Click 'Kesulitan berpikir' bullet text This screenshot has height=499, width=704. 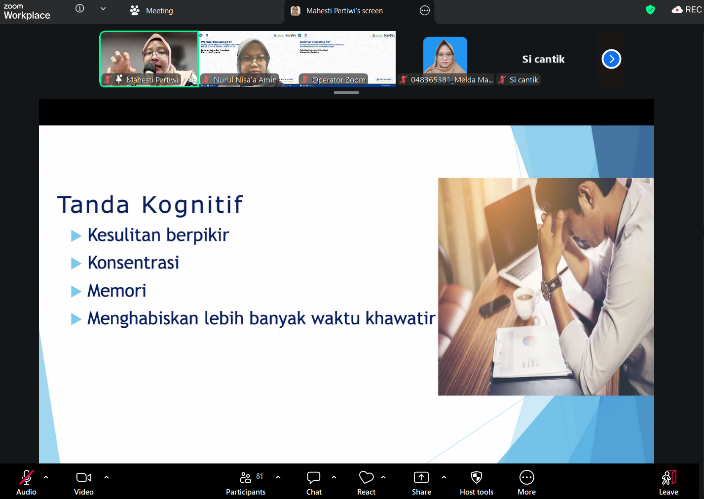pyautogui.click(x=158, y=235)
